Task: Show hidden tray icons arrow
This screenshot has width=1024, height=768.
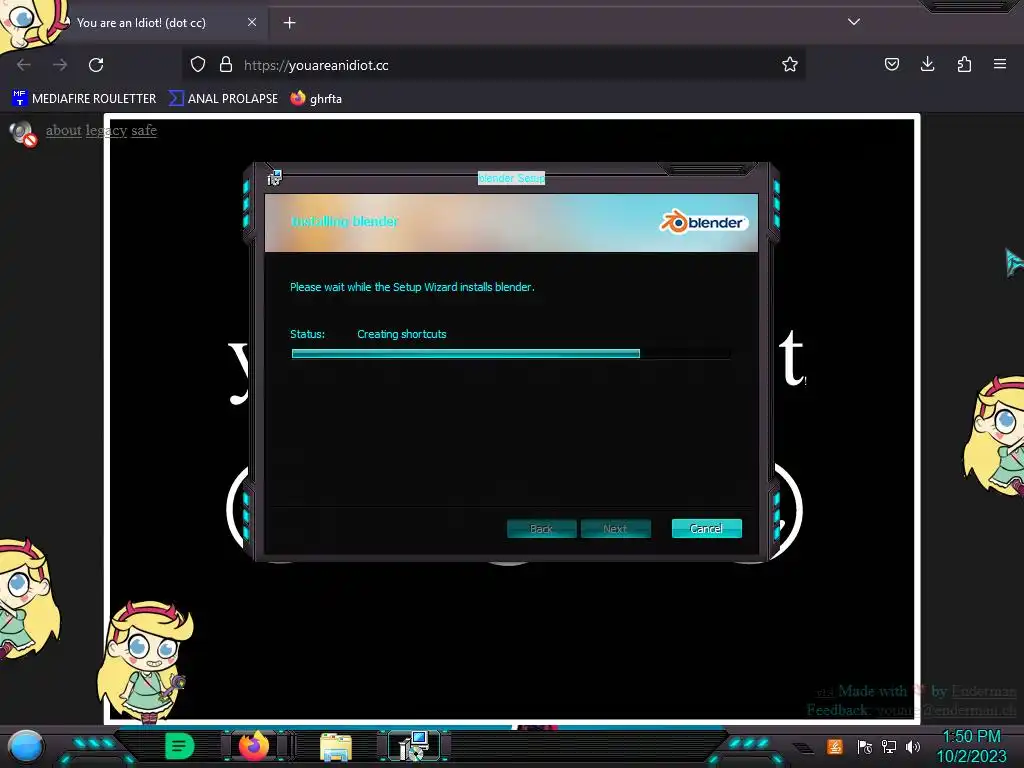Action: [x=804, y=748]
